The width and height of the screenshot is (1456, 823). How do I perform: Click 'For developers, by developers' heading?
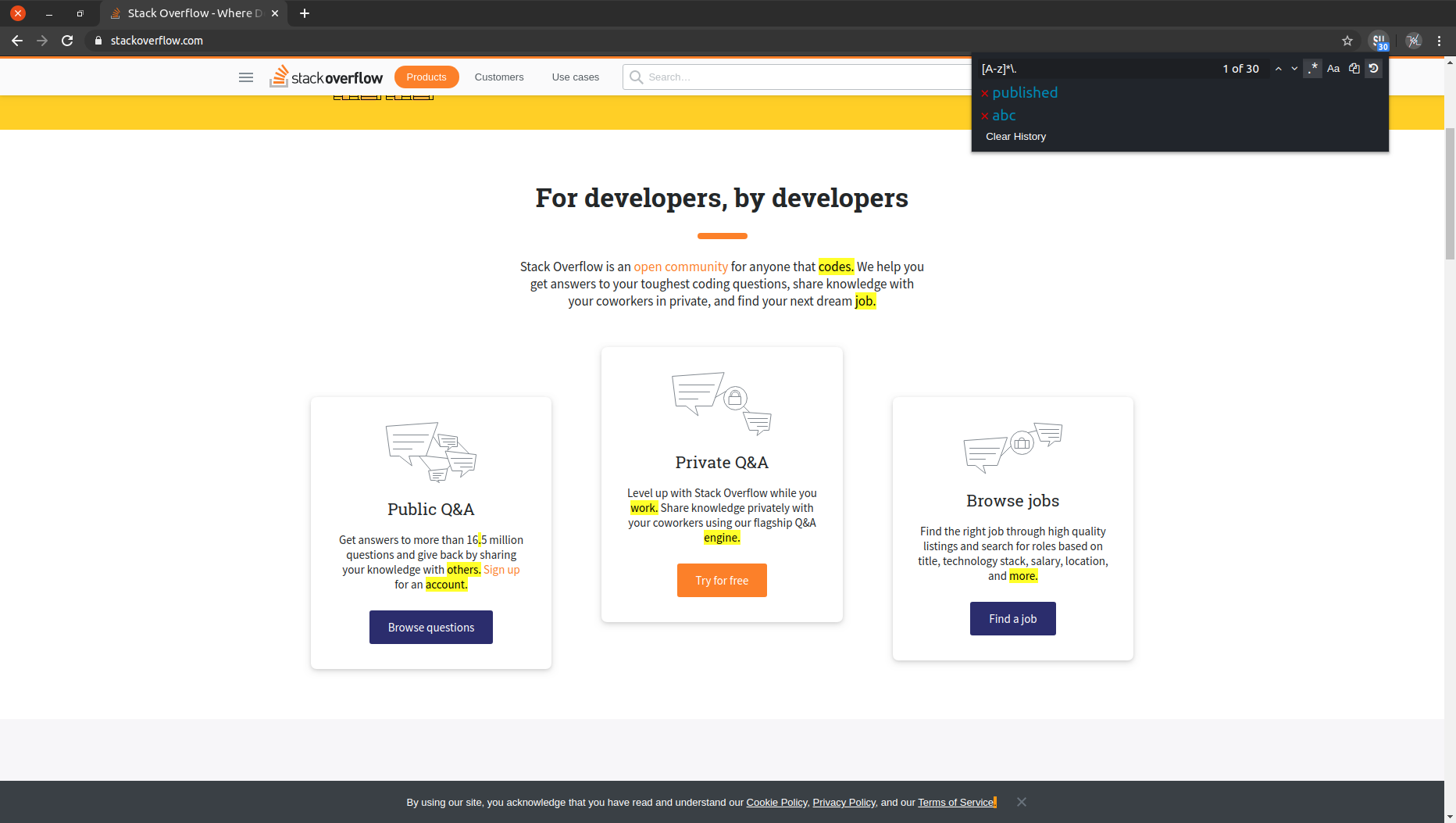point(722,199)
